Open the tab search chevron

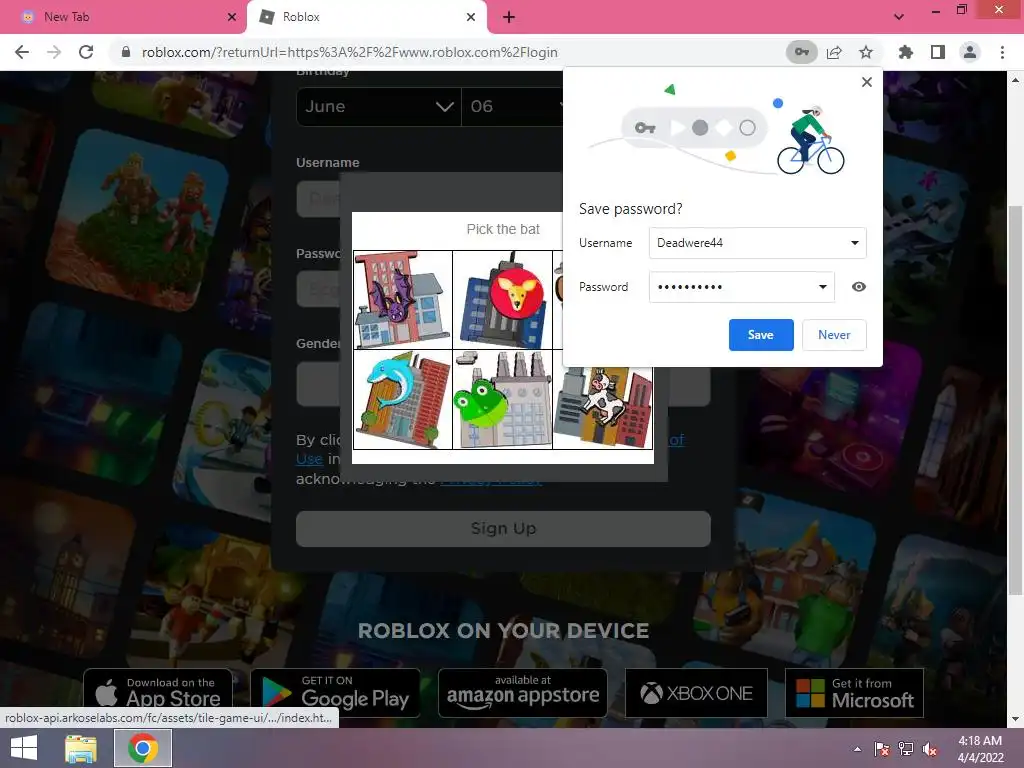[899, 17]
